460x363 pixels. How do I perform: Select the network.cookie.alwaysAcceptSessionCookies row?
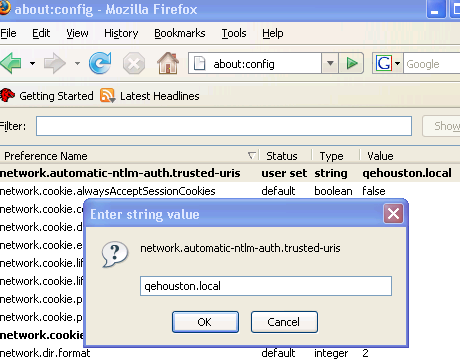(x=230, y=191)
